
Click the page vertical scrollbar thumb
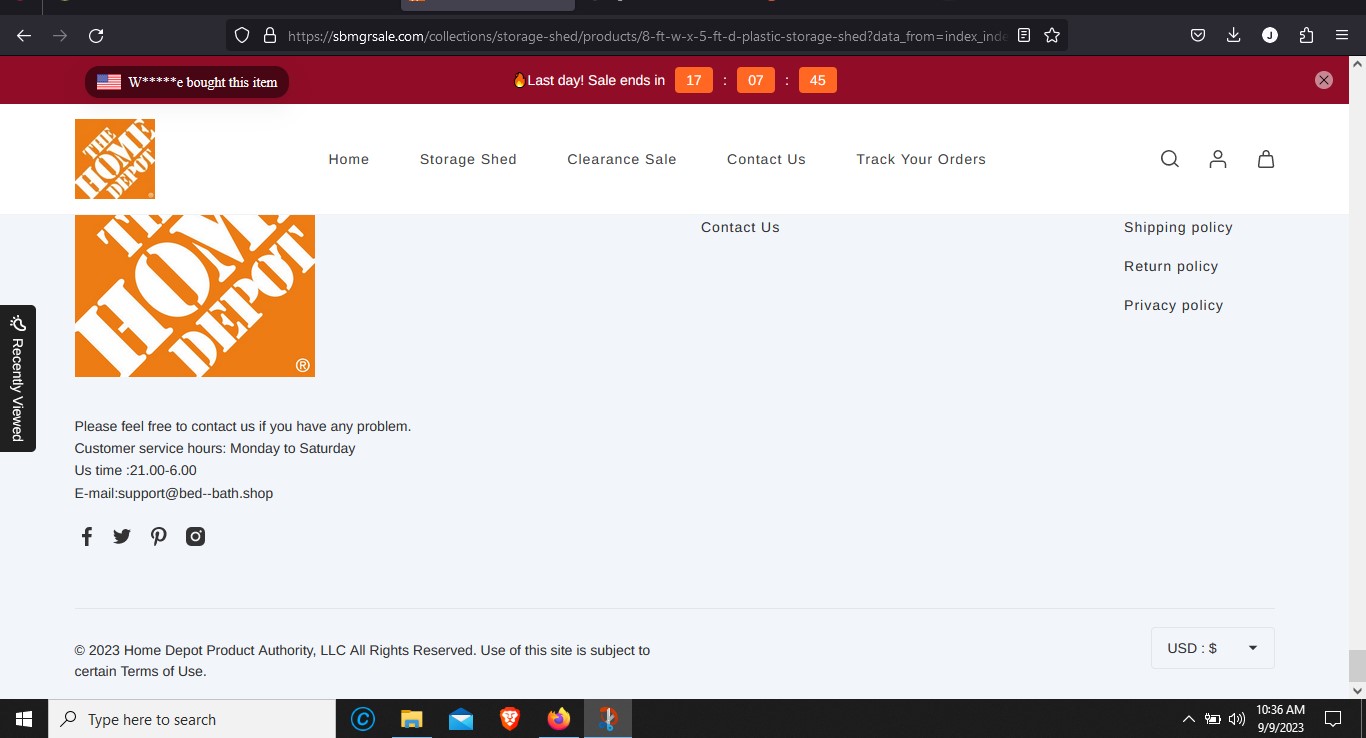point(1357,665)
